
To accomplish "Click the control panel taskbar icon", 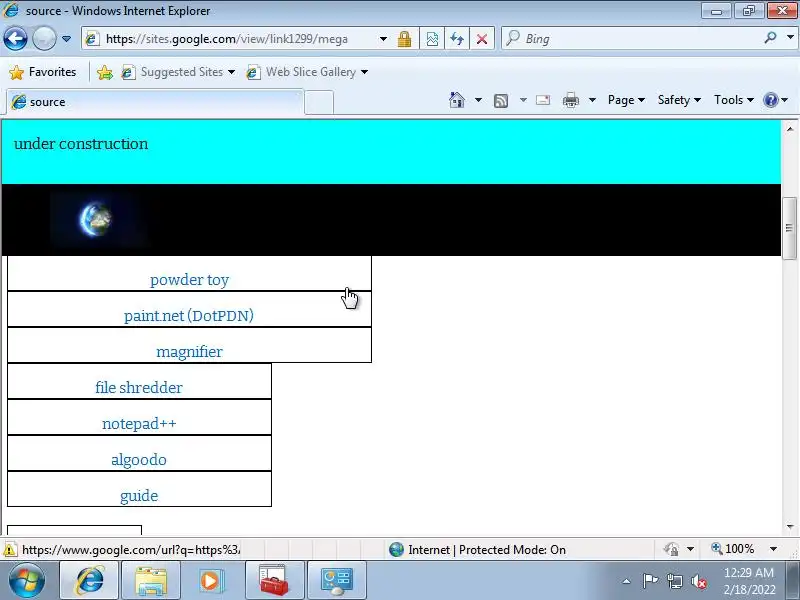I will click(337, 580).
